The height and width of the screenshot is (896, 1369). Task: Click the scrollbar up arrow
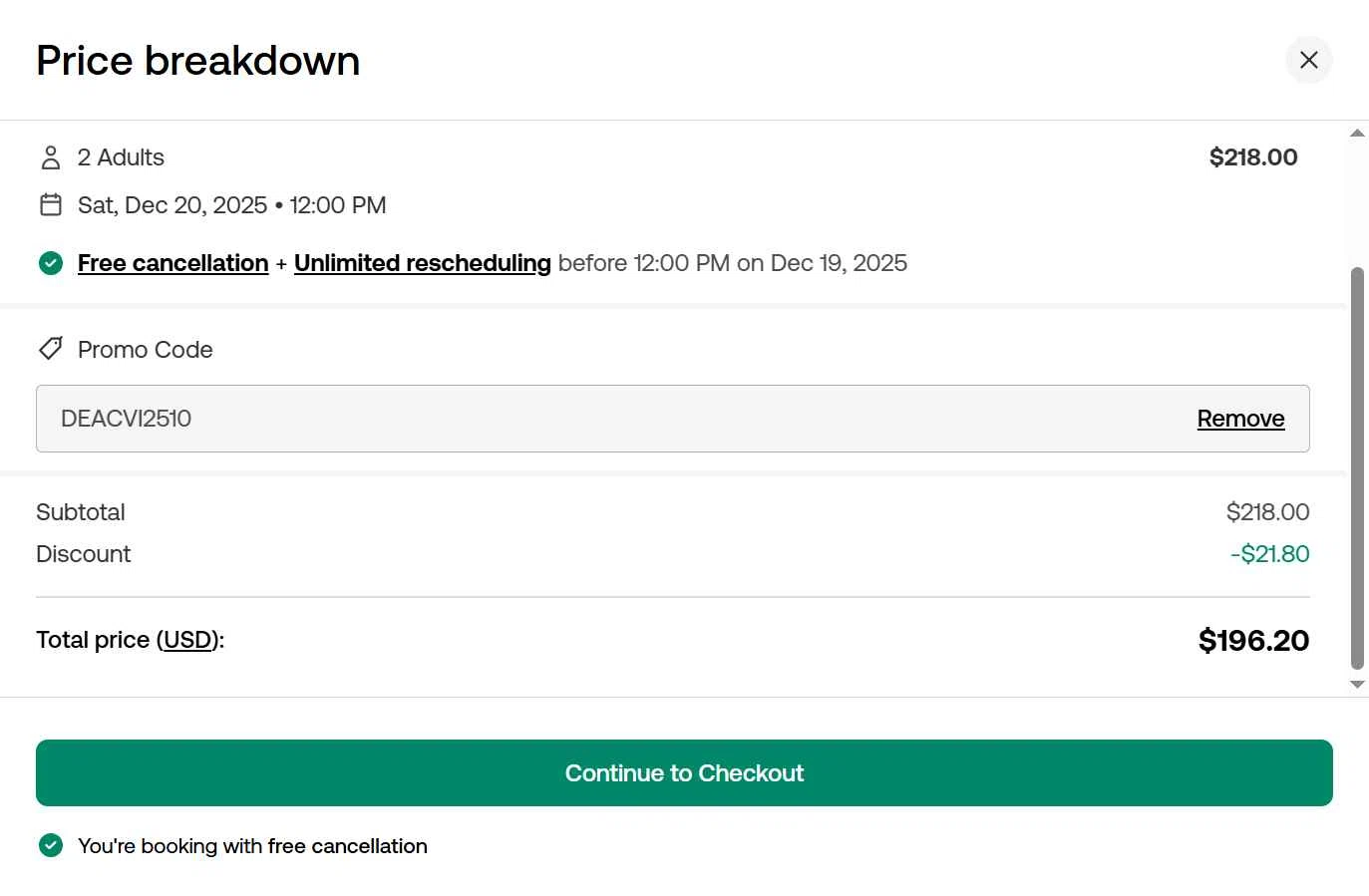pos(1357,134)
